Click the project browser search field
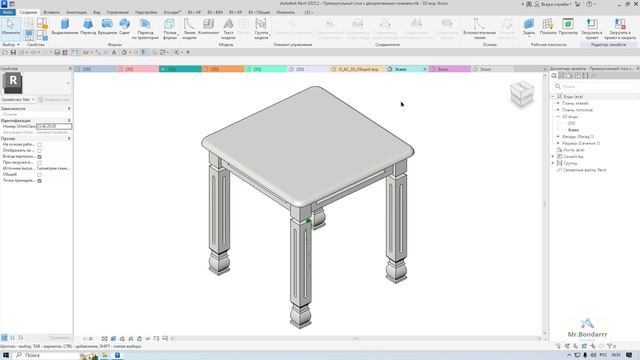This screenshot has width=640, height=360. [x=596, y=87]
